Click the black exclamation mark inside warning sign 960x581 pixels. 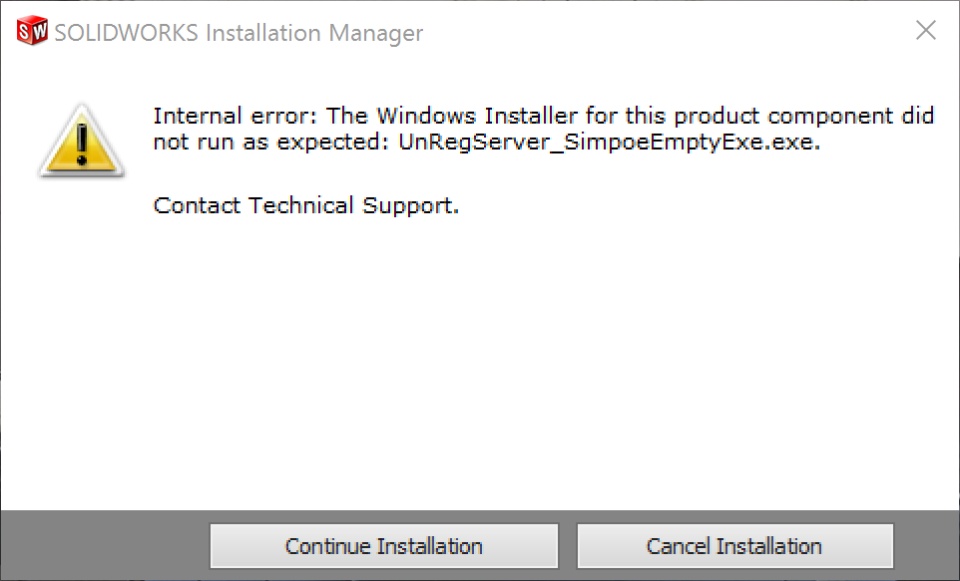click(82, 145)
